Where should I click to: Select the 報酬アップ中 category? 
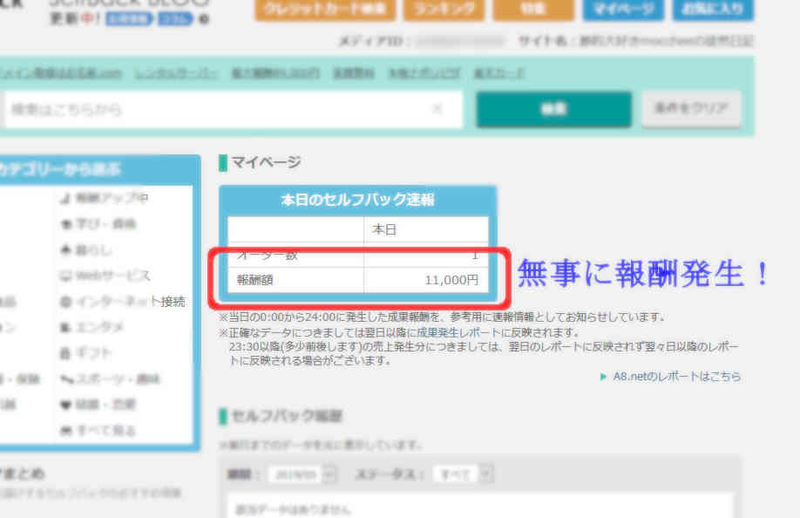[105, 198]
